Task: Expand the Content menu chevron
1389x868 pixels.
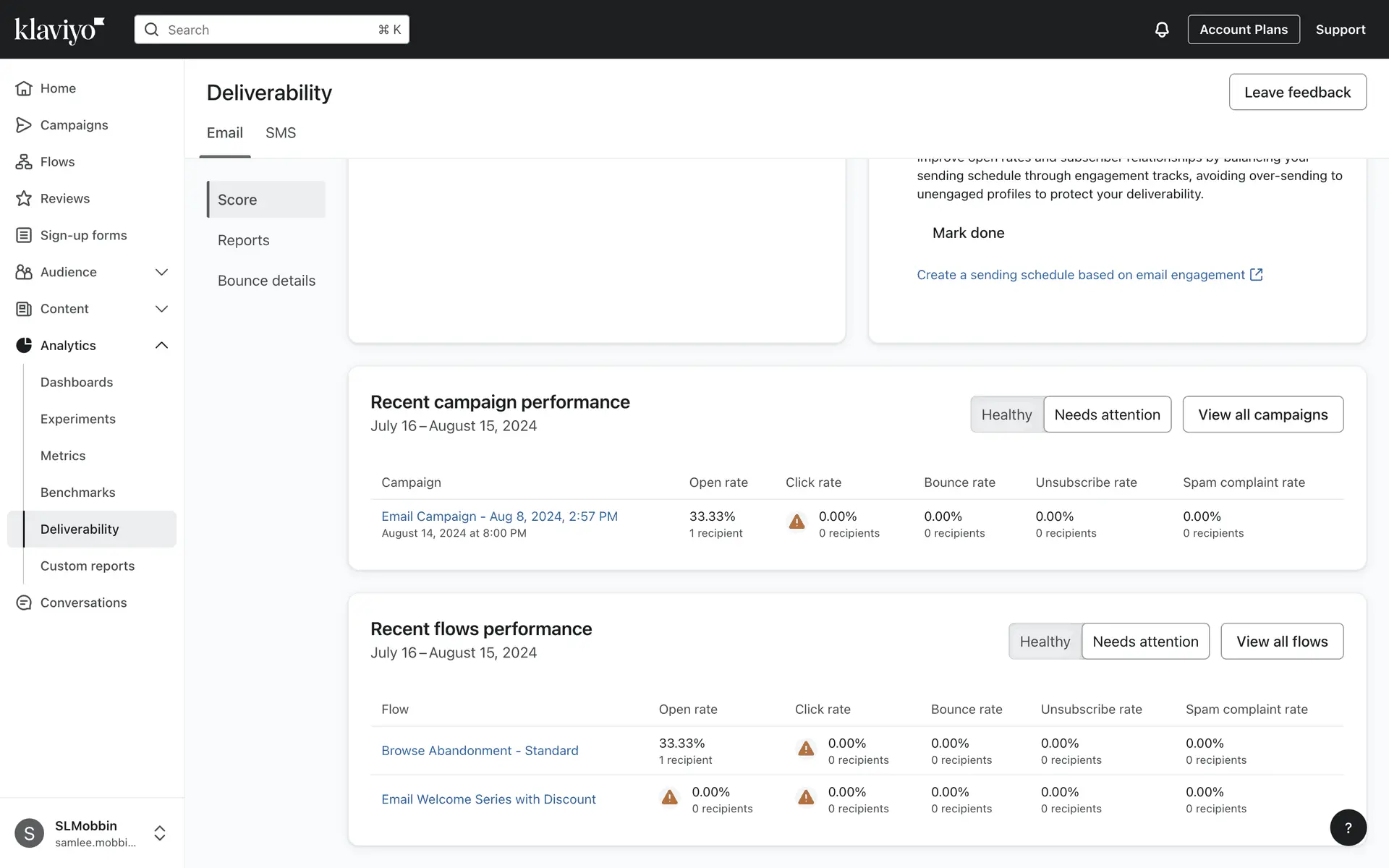Action: [161, 309]
